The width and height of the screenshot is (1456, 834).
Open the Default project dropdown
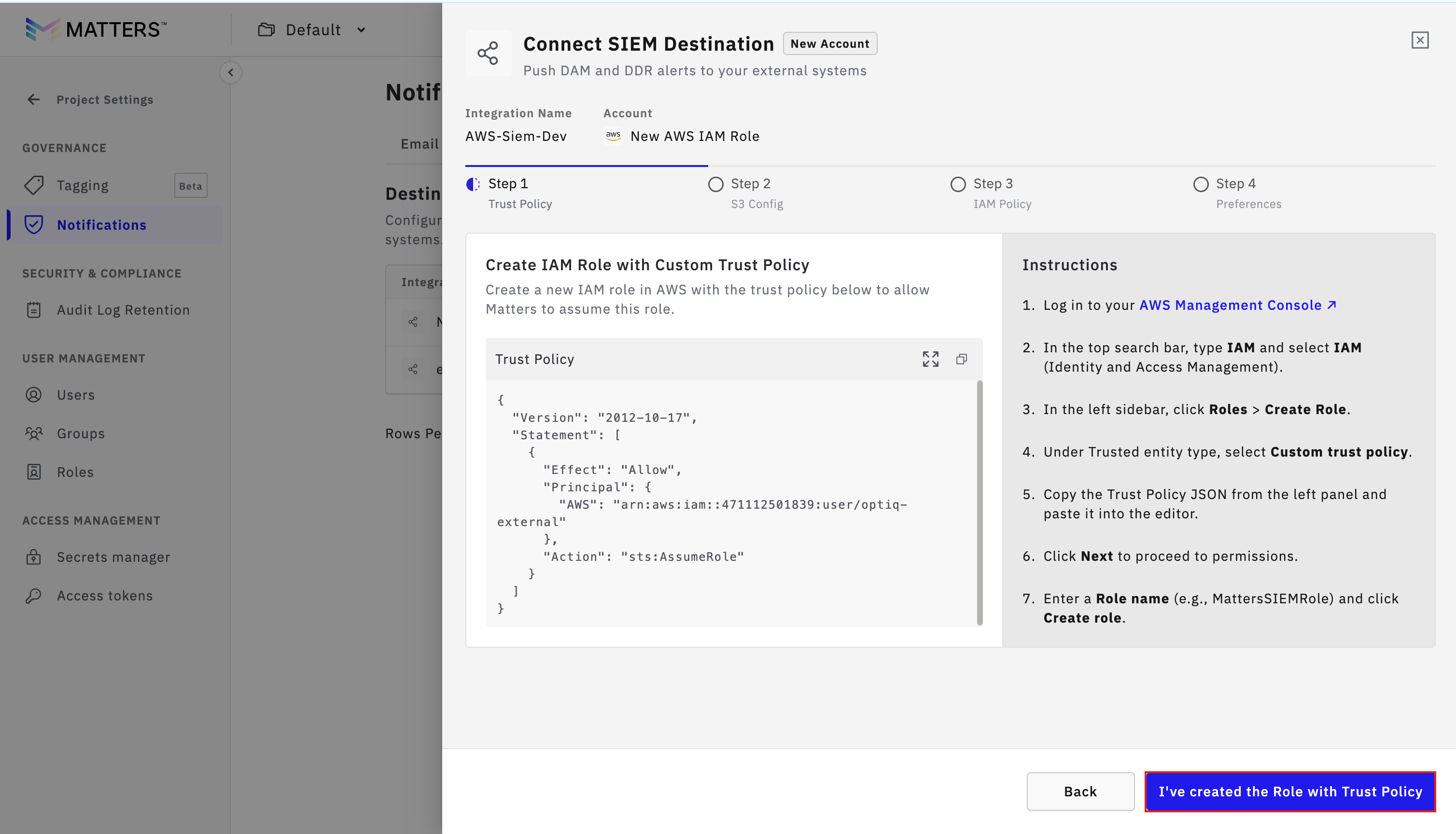tap(312, 30)
